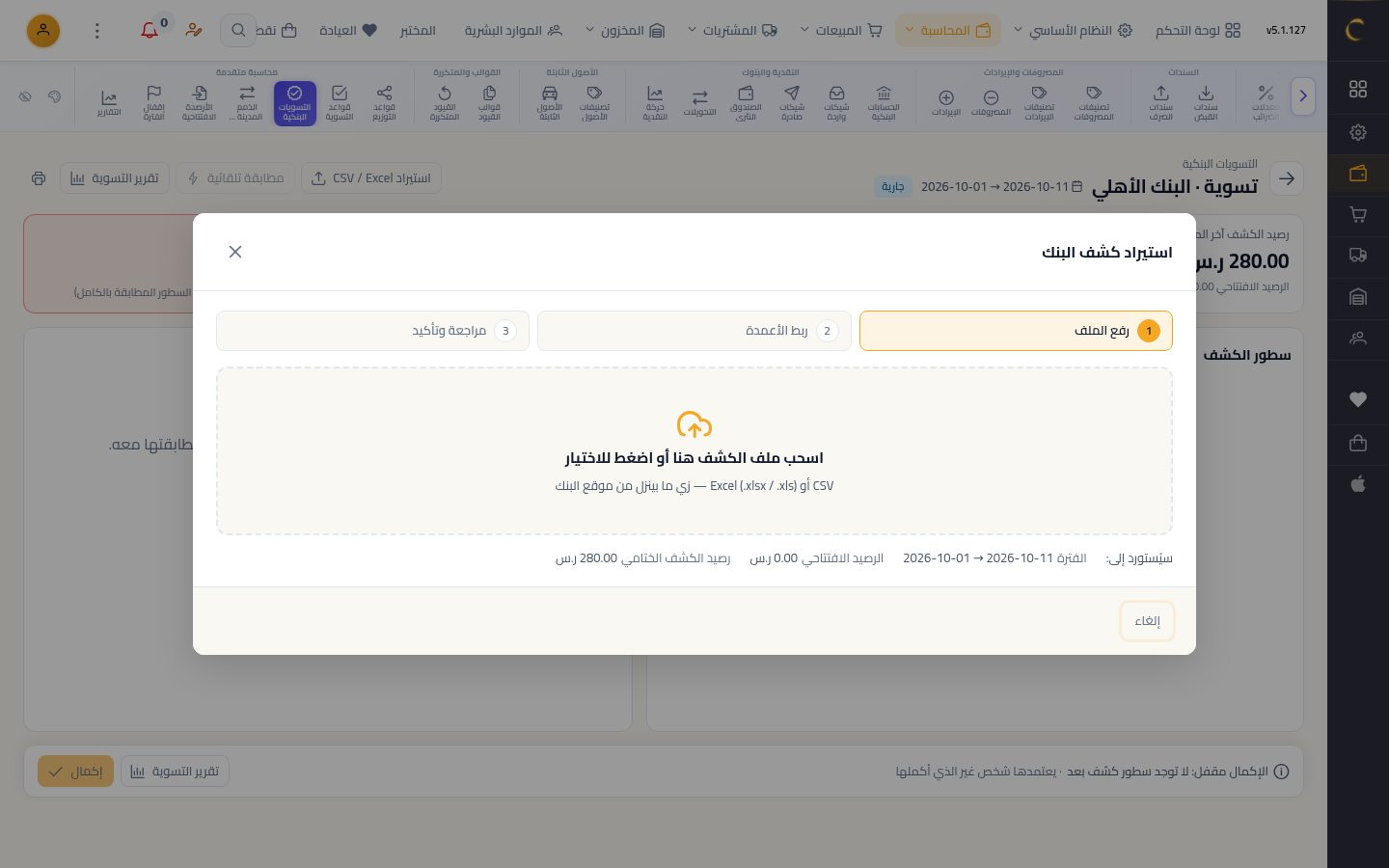
Task: Click the print icon beside تقرير التسوية
Action: [x=39, y=178]
